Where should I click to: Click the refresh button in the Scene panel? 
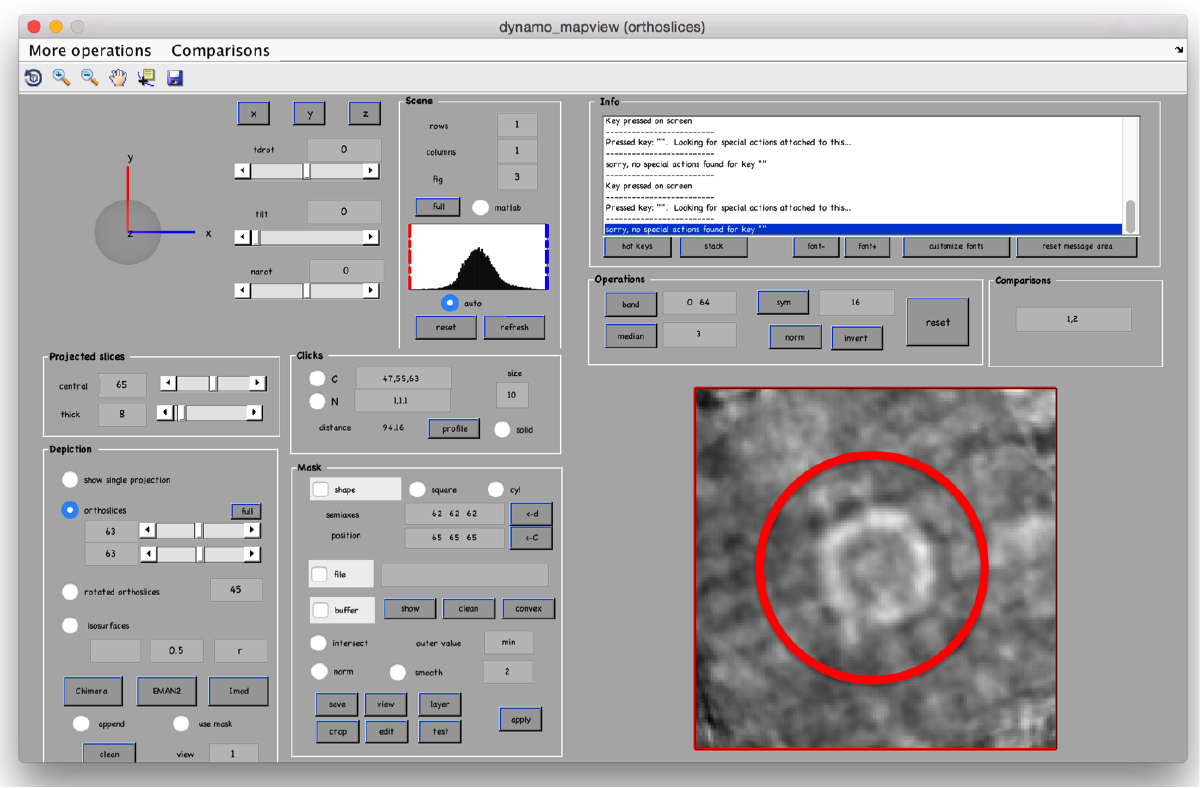[x=514, y=327]
